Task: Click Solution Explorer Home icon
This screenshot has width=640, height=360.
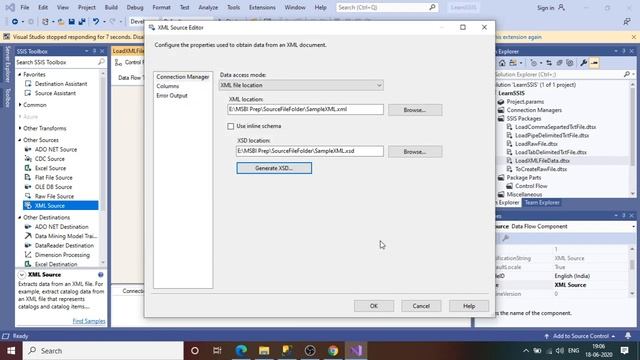Action: 502,63
